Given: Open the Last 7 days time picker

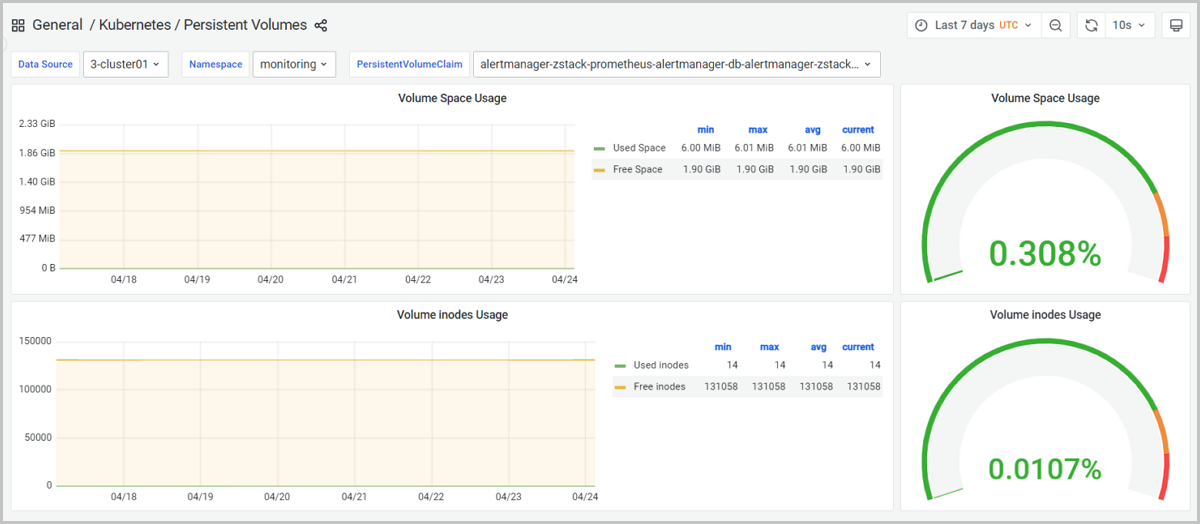Looking at the screenshot, I should click(x=973, y=25).
